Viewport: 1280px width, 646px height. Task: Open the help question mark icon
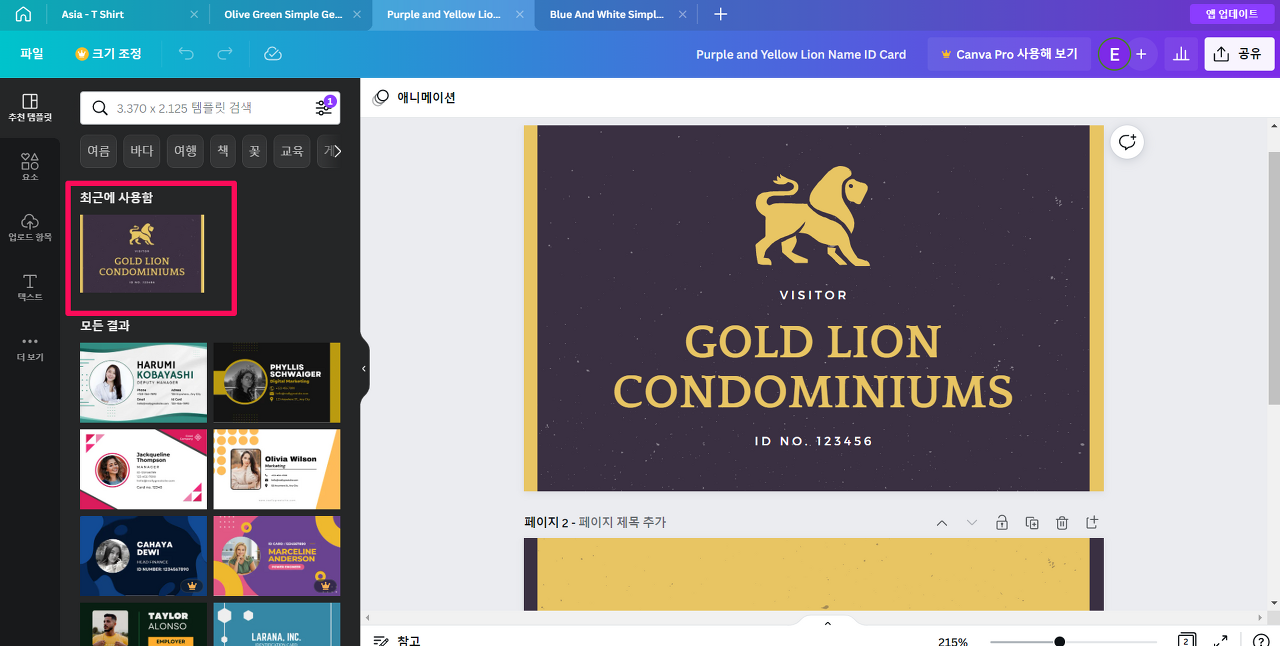[x=1261, y=641]
